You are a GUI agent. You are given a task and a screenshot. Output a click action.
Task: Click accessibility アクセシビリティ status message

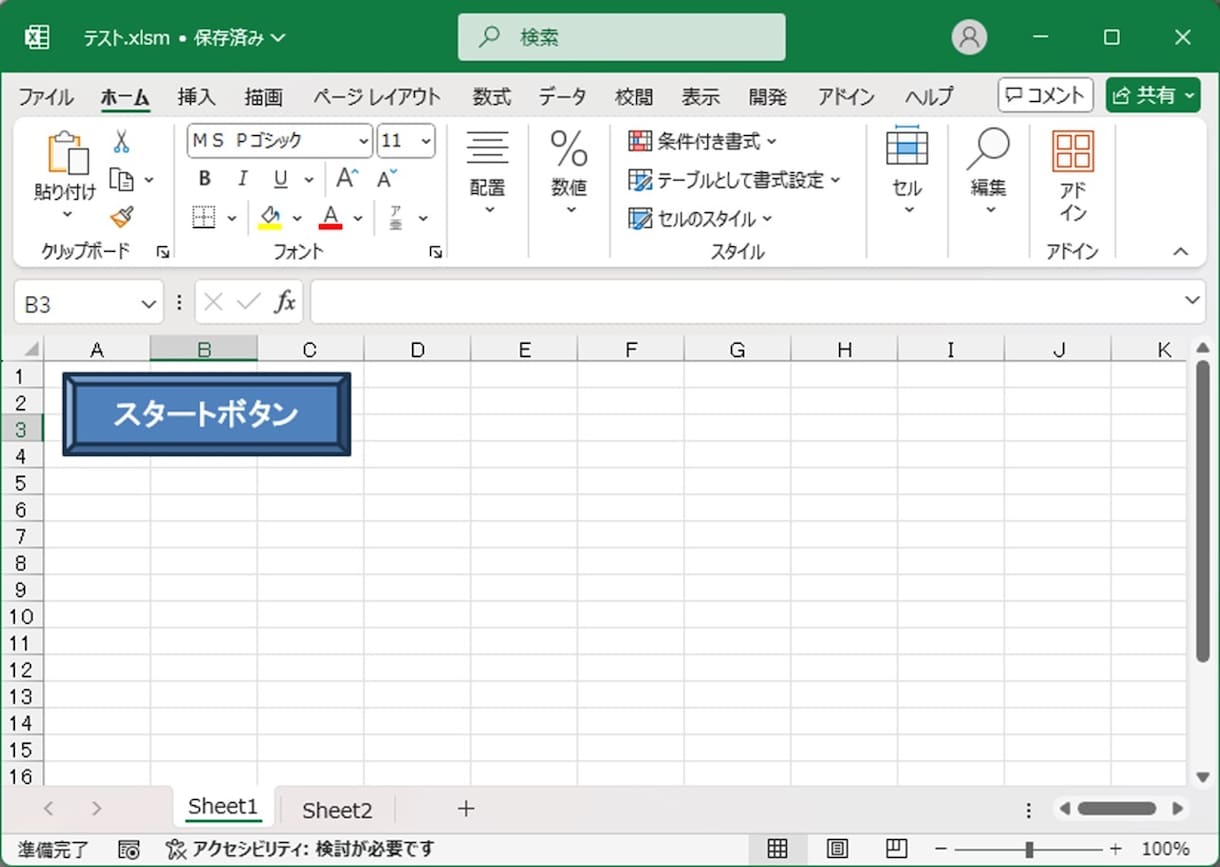tap(300, 850)
